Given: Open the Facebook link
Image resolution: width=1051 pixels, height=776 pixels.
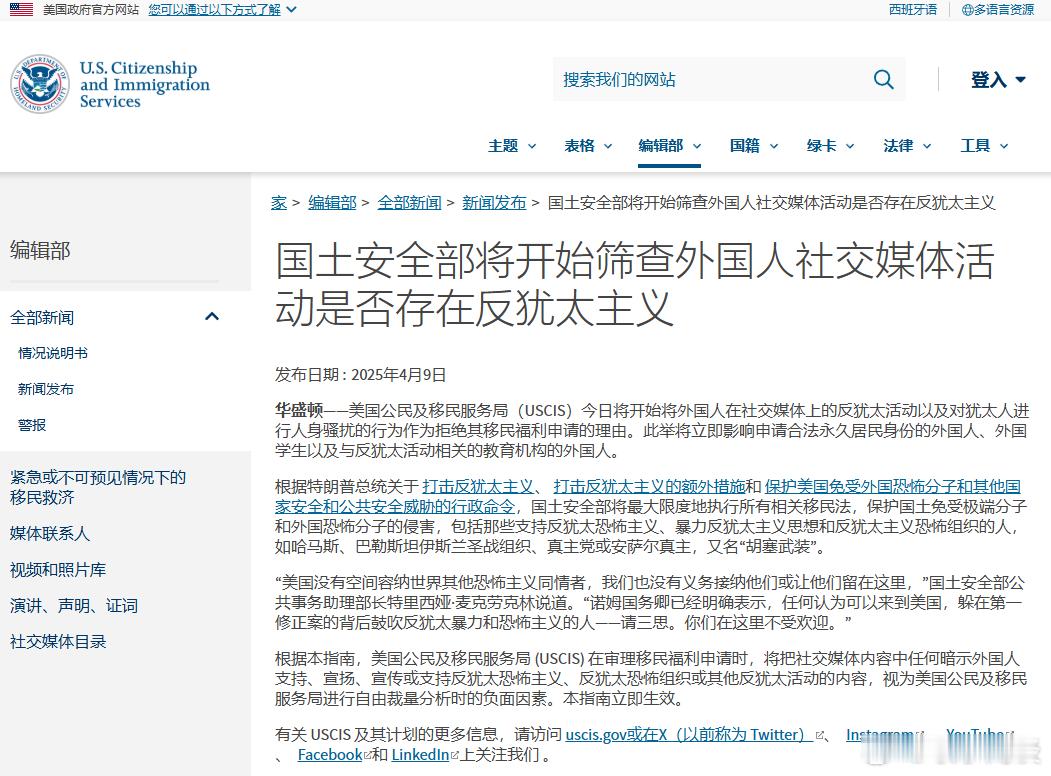Looking at the screenshot, I should click(330, 755).
